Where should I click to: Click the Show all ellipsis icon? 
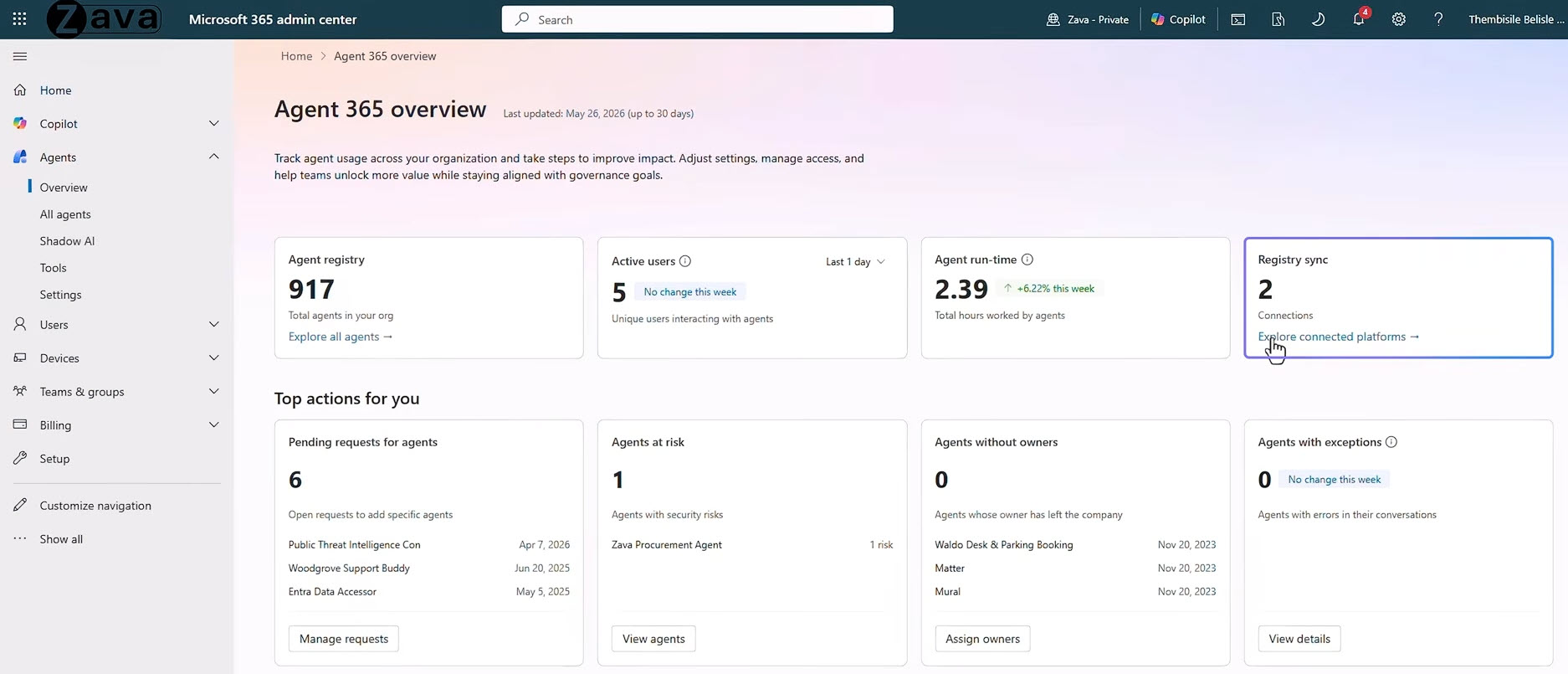click(x=20, y=538)
